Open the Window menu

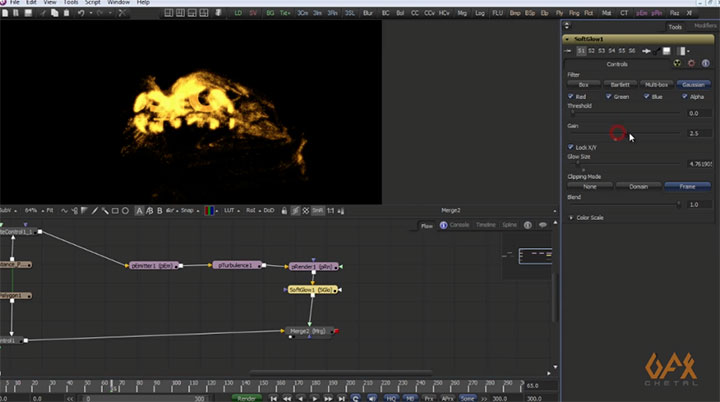pos(118,3)
